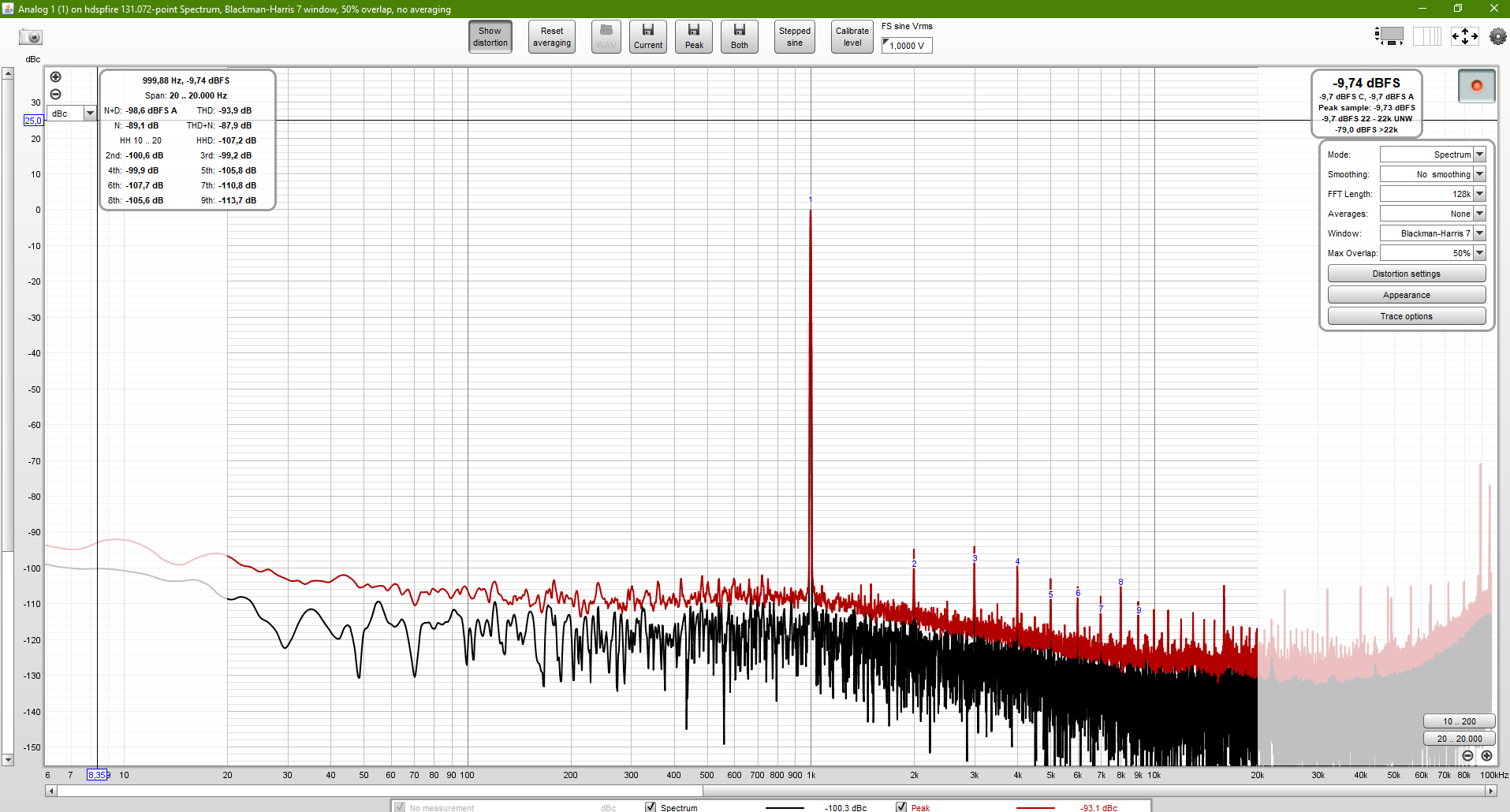
Task: Set range to 20 .. 20.000
Action: tap(1460, 739)
